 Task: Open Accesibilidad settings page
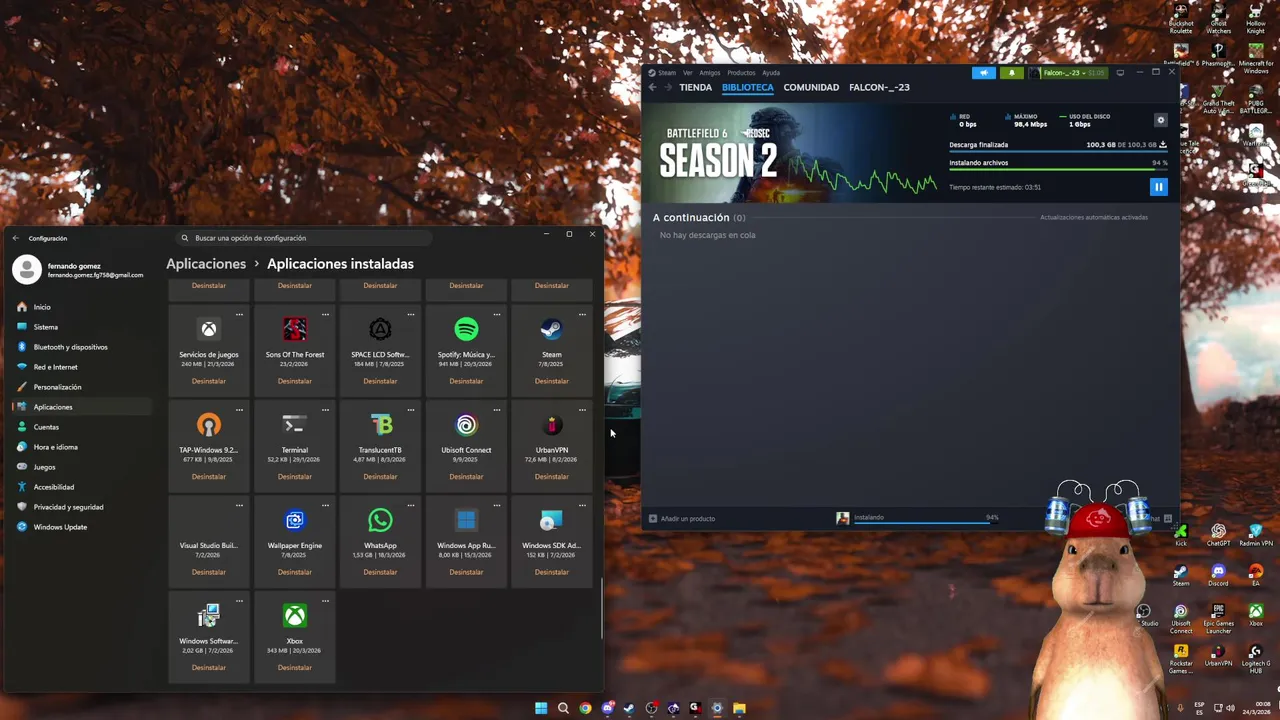[x=83, y=487]
